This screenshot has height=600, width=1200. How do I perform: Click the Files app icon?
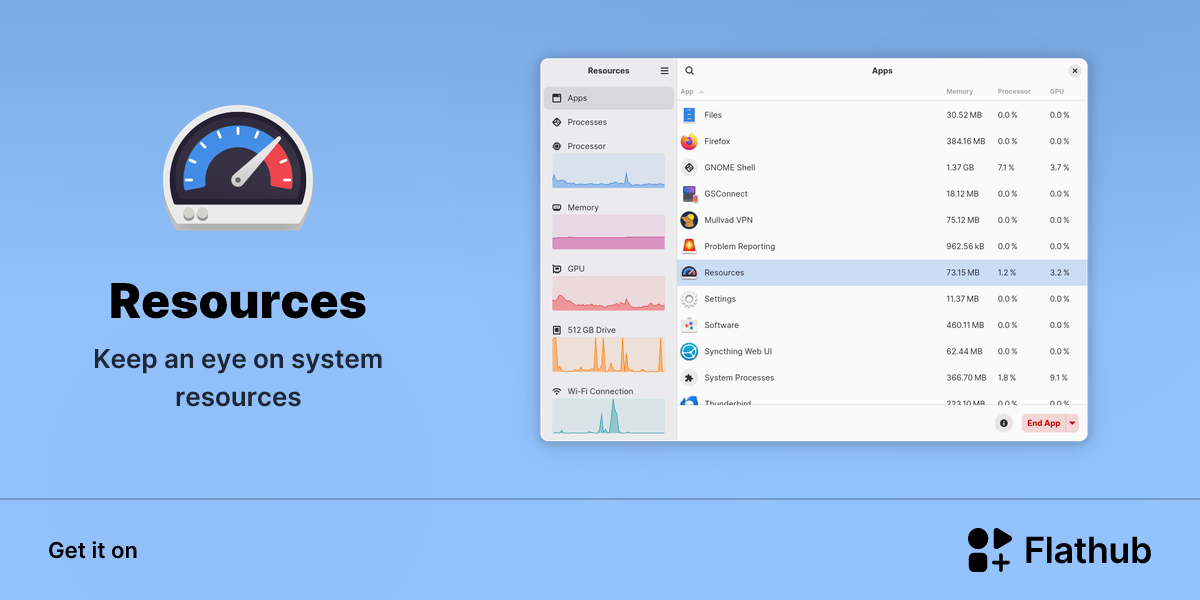(x=689, y=115)
